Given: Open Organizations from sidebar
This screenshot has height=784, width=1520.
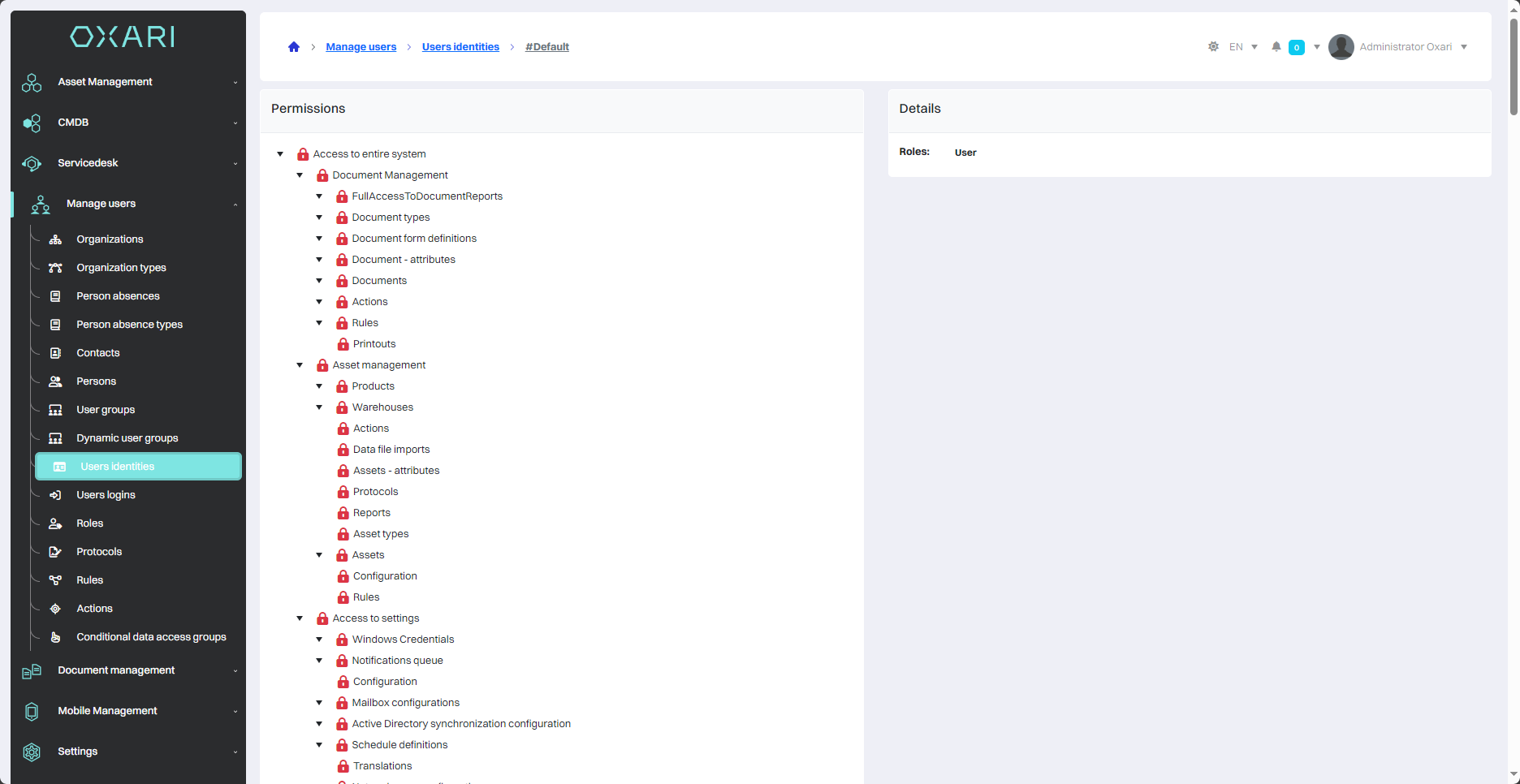Looking at the screenshot, I should (110, 239).
